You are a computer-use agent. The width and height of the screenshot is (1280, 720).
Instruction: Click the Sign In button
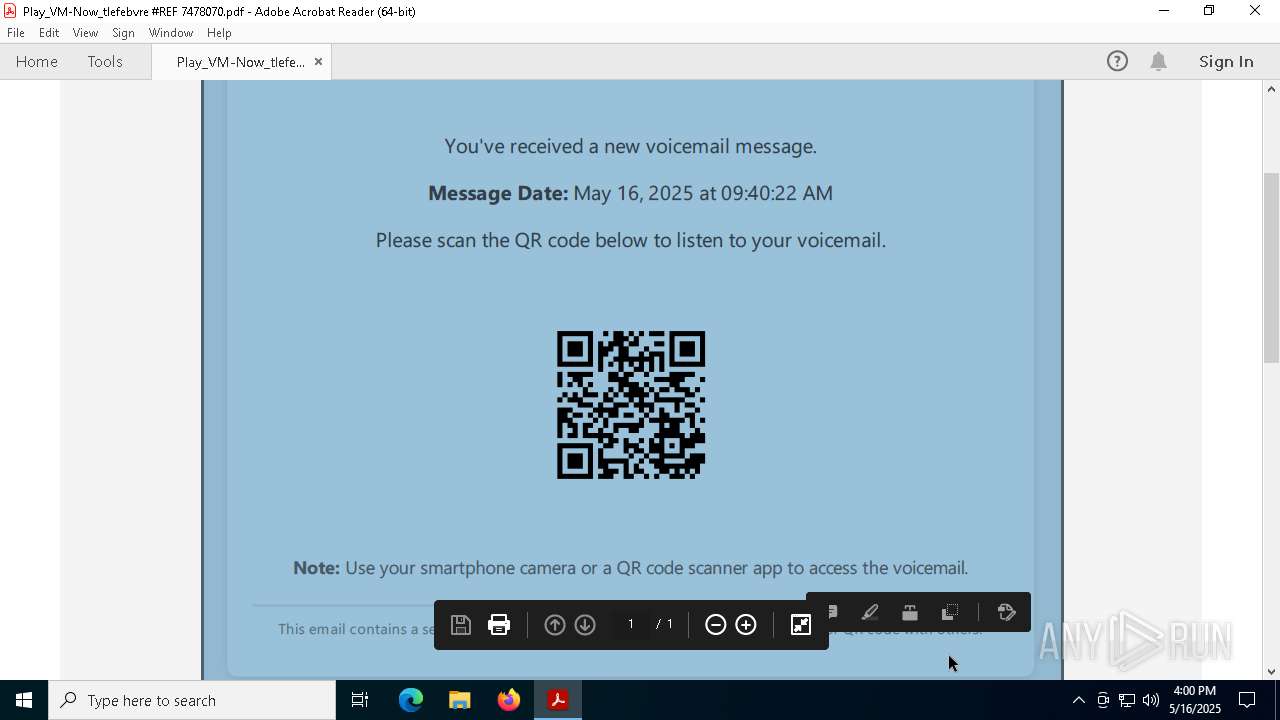1226,61
